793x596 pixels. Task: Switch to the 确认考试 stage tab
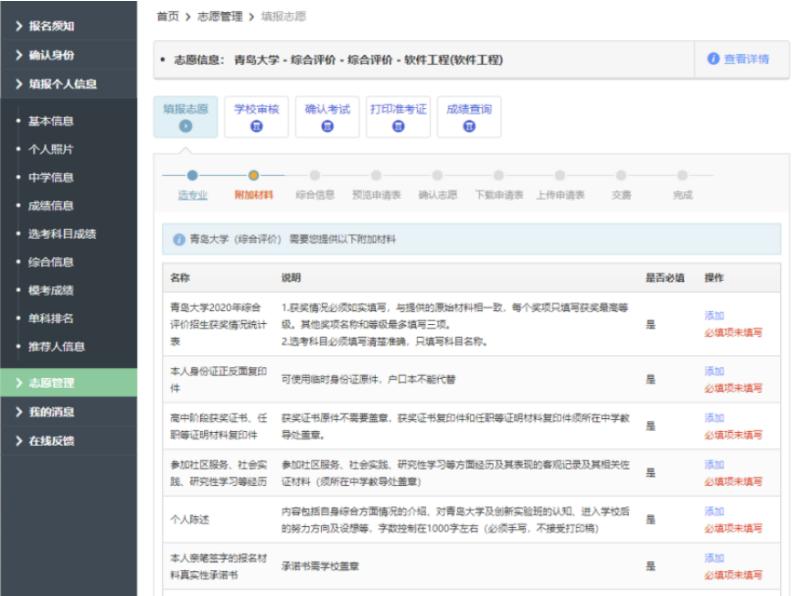[327, 117]
